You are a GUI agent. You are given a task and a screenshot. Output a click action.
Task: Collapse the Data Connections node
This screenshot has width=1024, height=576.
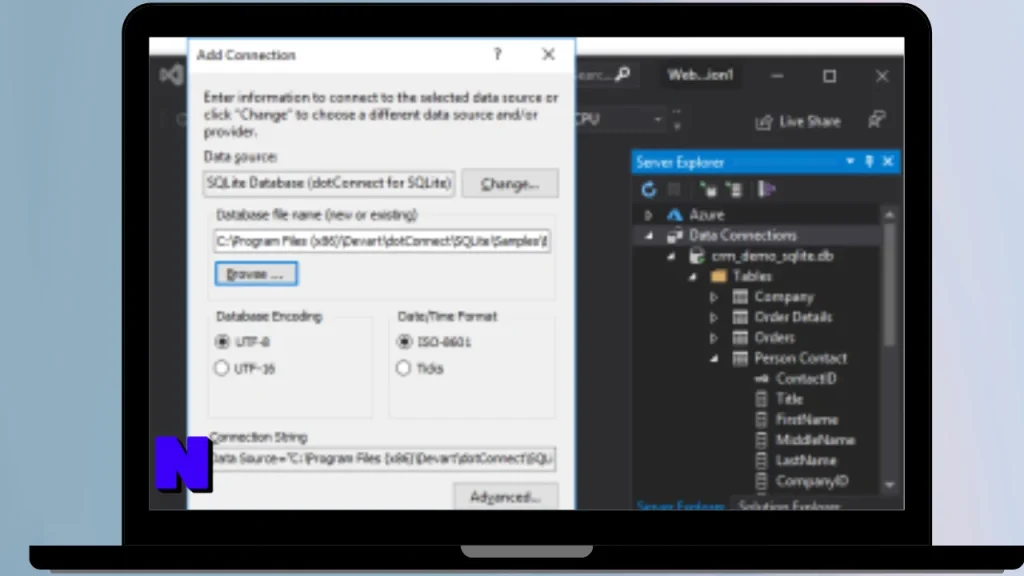[x=648, y=236]
